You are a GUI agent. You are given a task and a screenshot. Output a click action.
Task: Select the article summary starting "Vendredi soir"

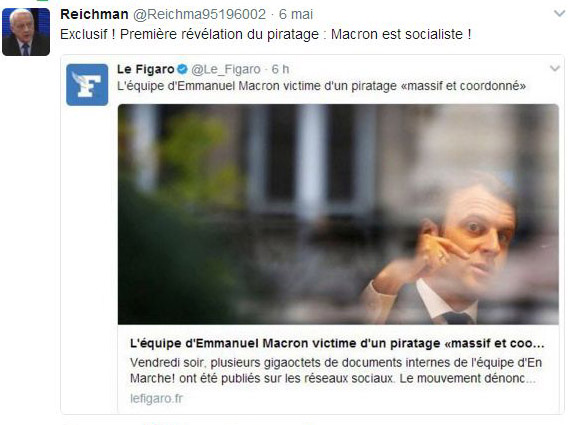[336, 370]
